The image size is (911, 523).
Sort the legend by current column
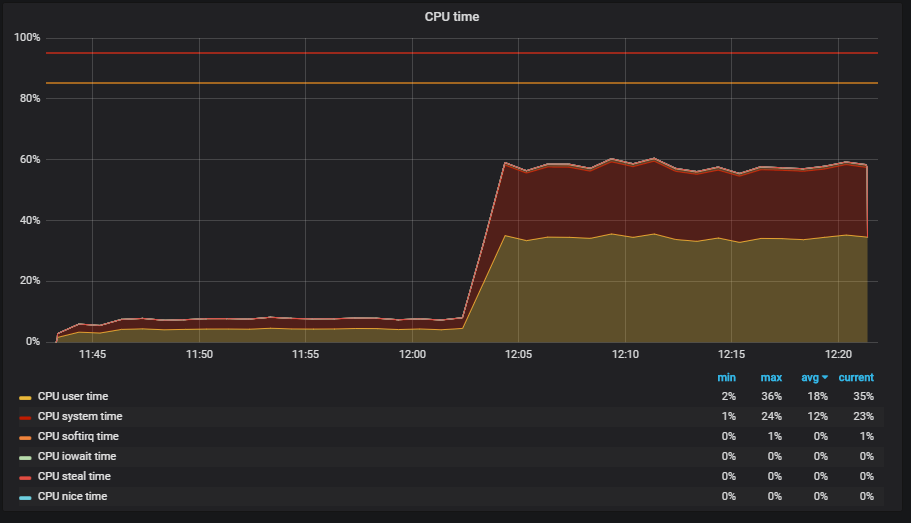point(856,378)
